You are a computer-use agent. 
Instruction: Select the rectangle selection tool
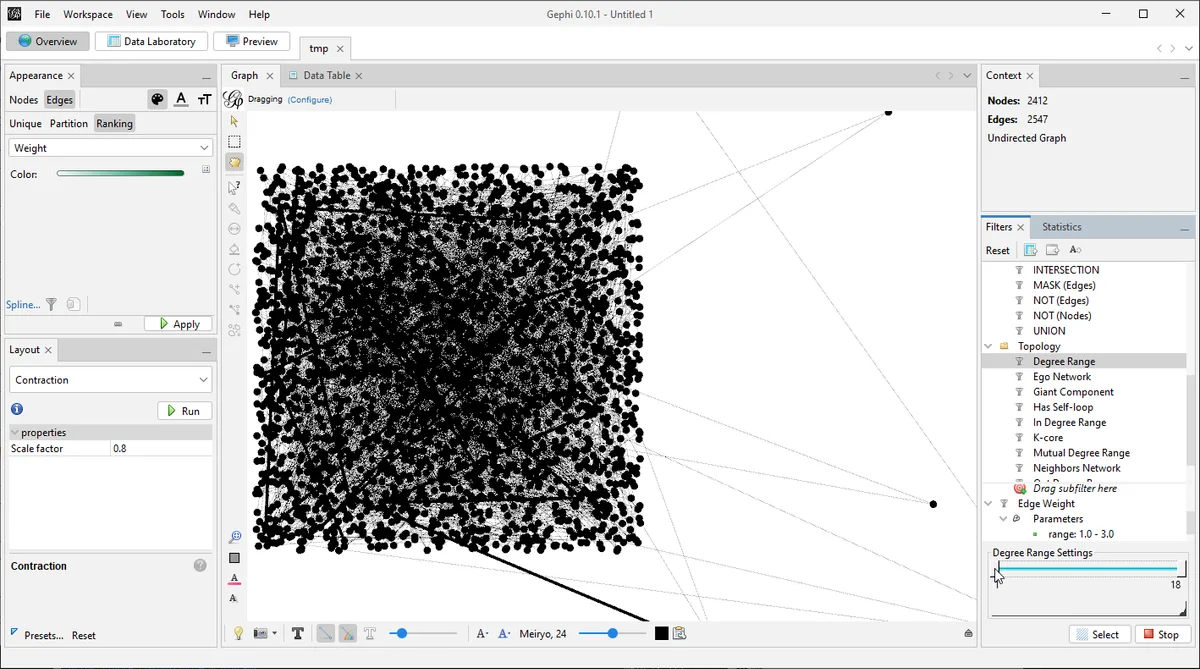point(234,142)
